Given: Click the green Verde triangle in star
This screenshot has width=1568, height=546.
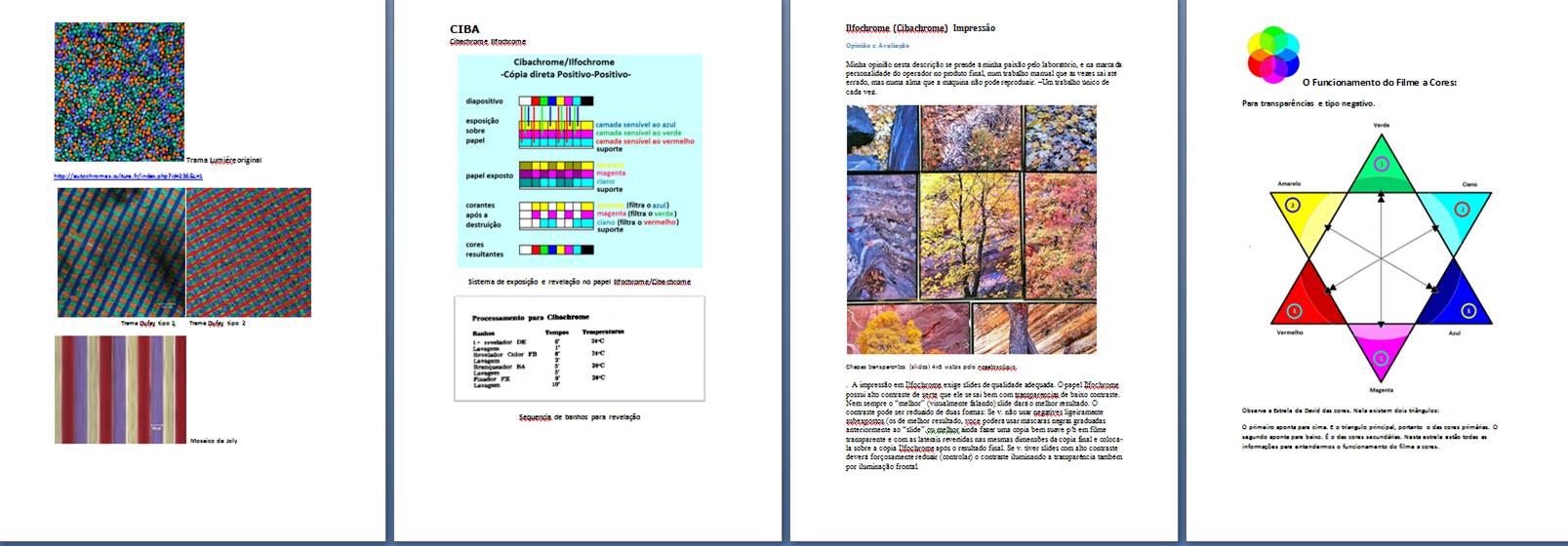Looking at the screenshot, I should tap(1381, 168).
